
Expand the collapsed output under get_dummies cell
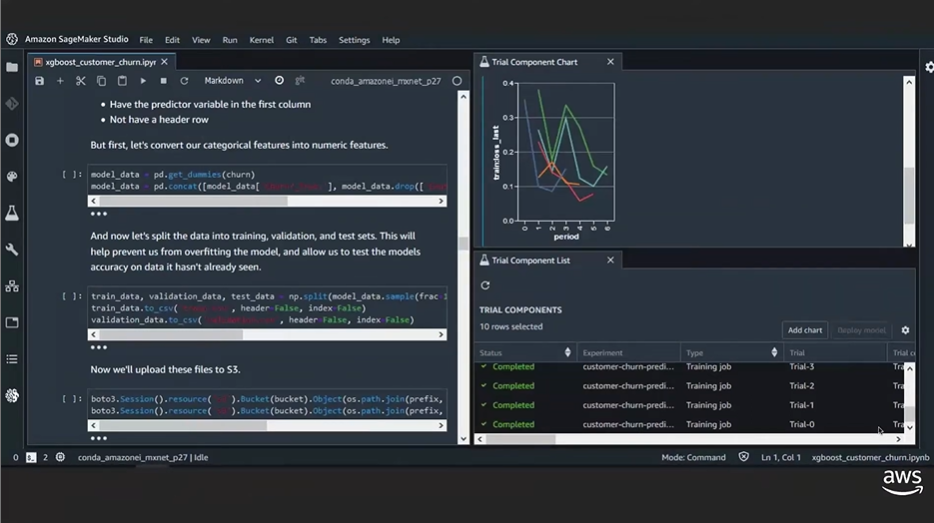(98, 214)
